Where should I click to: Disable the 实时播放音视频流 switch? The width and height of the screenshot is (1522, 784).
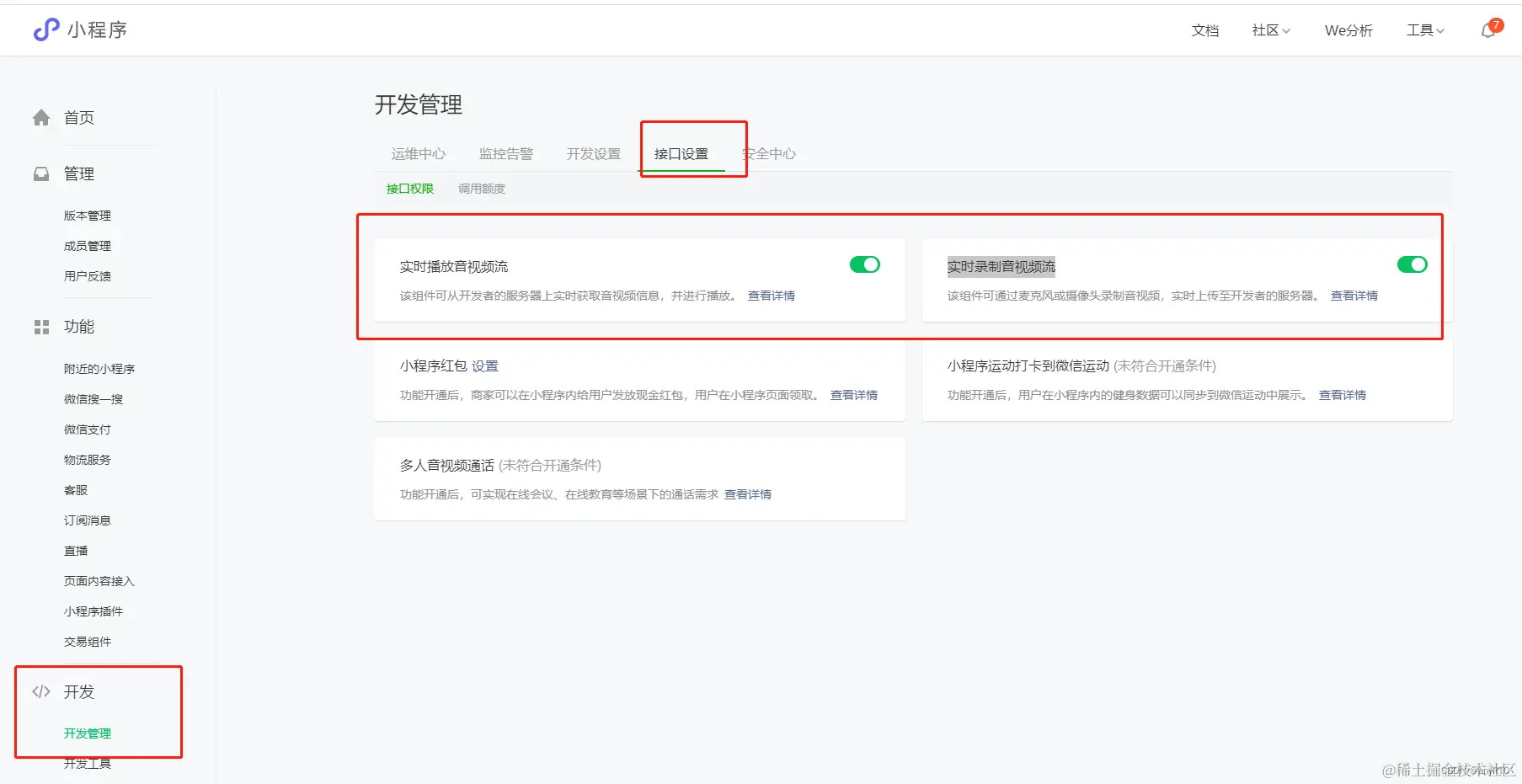pyautogui.click(x=864, y=264)
